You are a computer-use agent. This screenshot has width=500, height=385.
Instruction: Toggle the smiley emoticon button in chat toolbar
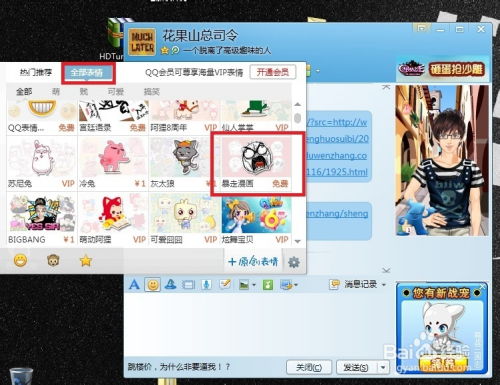[x=153, y=285]
